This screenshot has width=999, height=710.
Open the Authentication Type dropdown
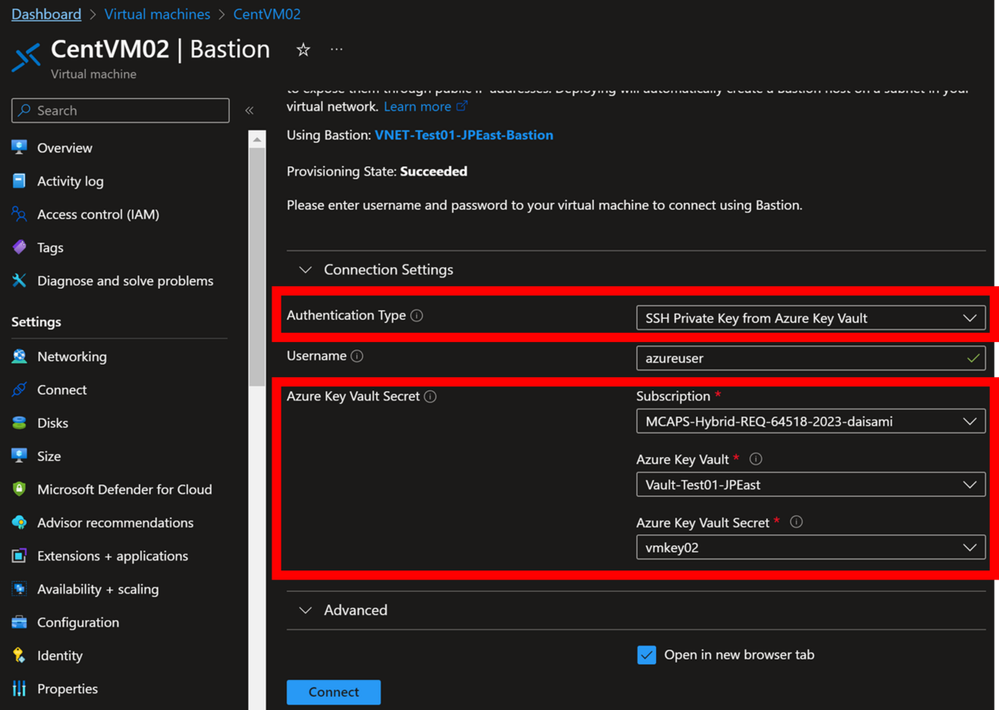point(810,318)
